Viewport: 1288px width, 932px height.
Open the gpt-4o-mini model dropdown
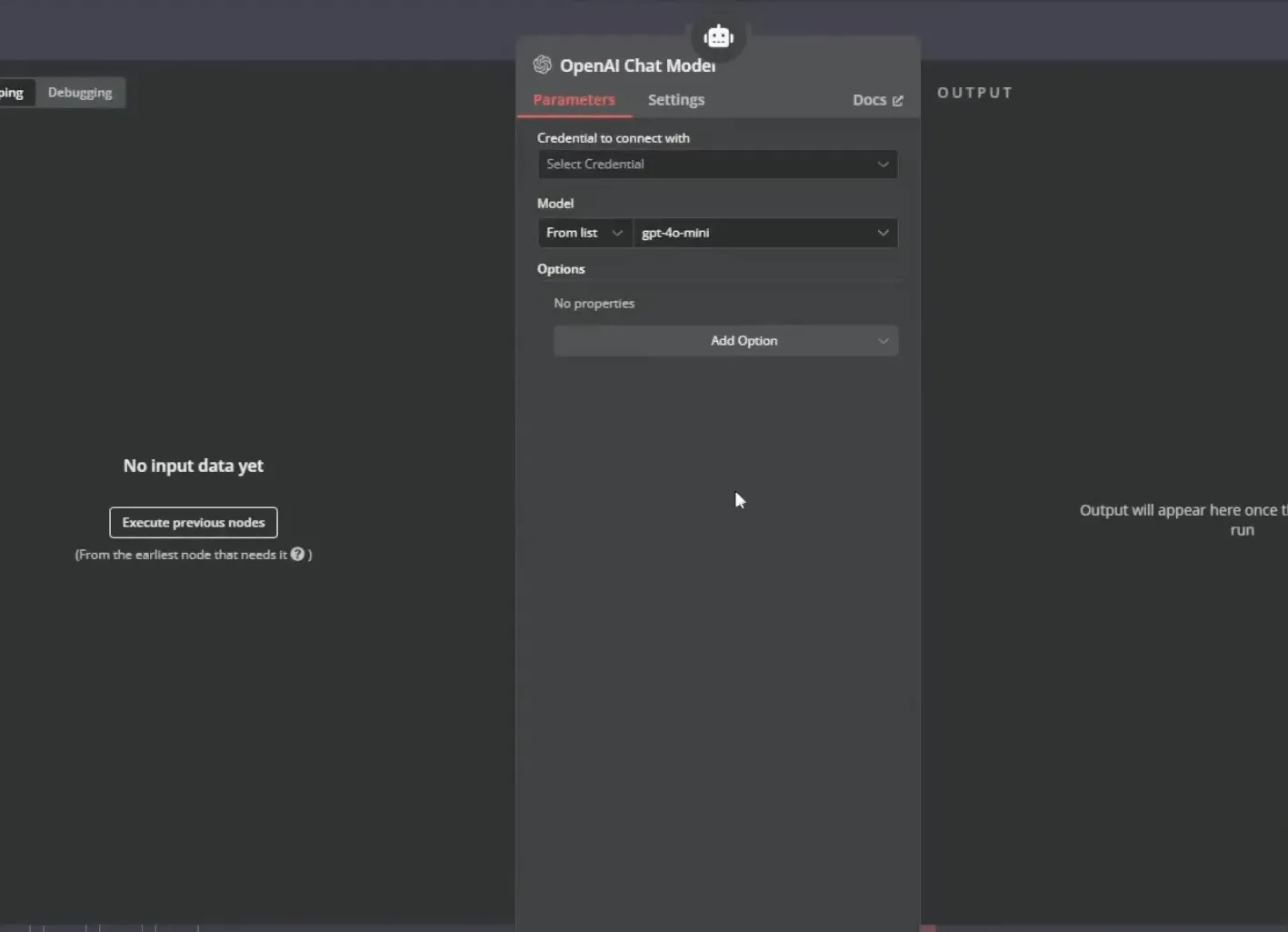764,233
